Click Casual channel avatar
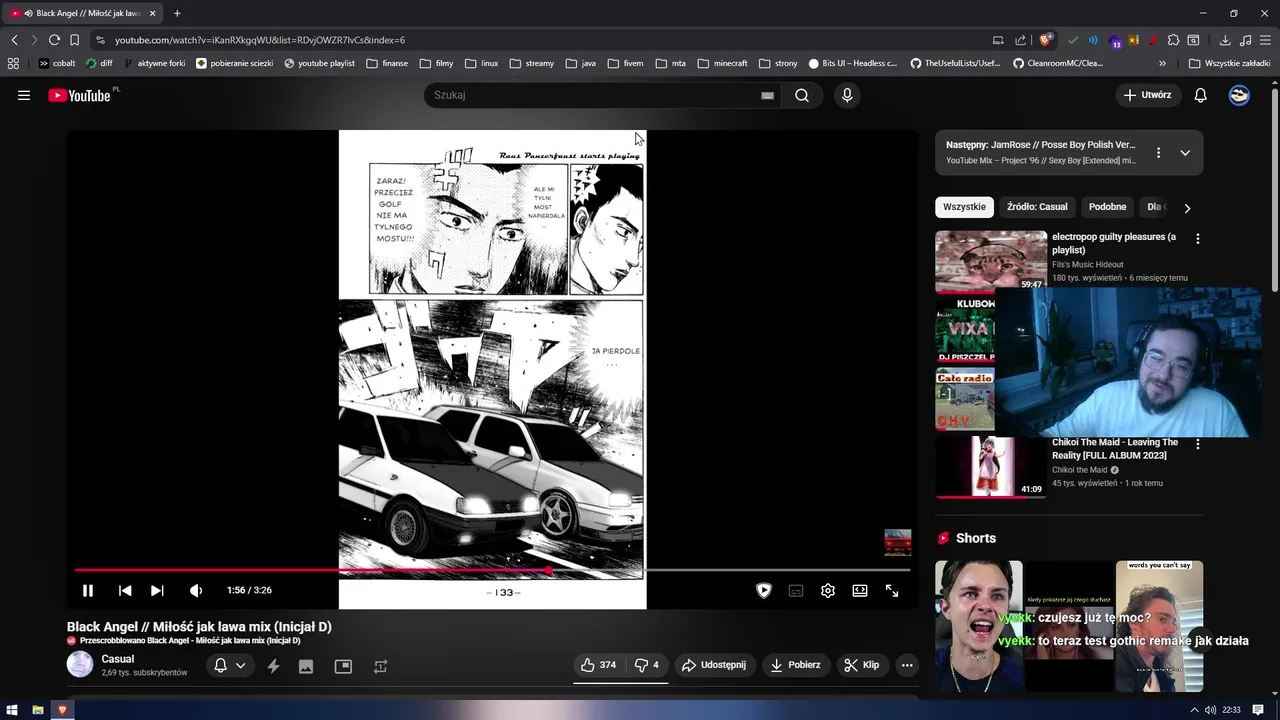The image size is (1280, 720). point(80,664)
